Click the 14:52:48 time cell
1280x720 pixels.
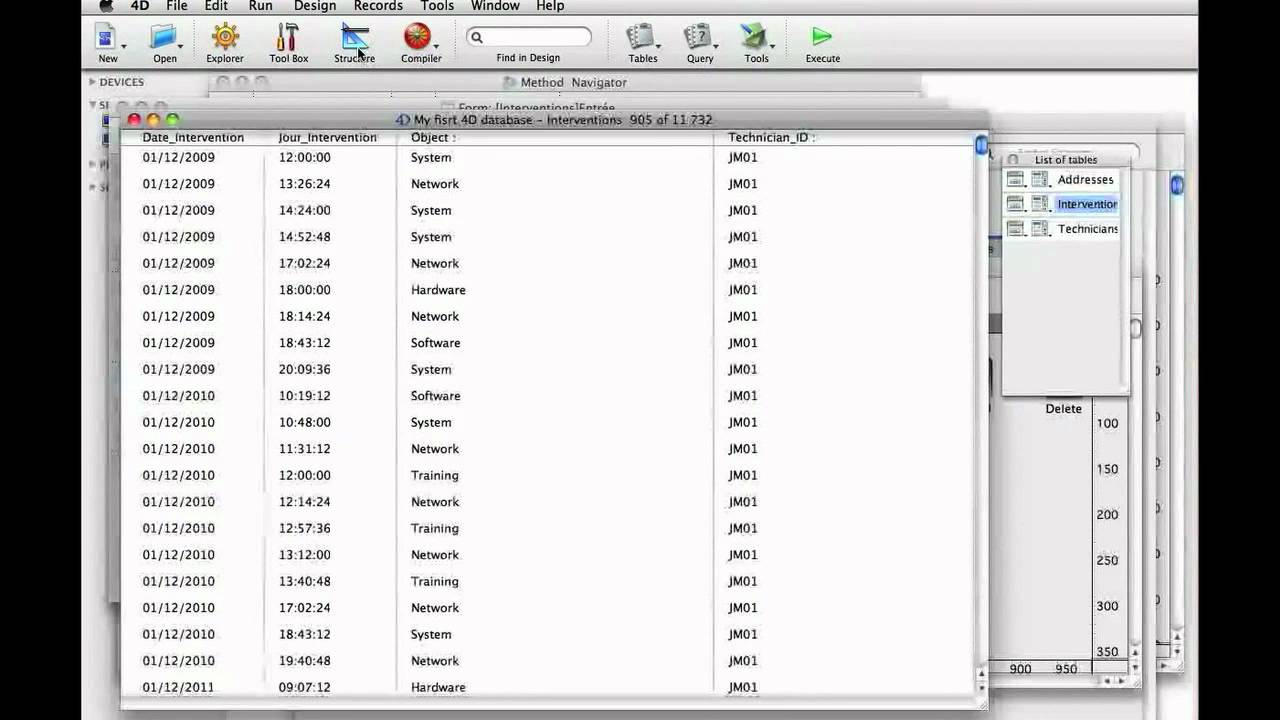[x=304, y=237]
